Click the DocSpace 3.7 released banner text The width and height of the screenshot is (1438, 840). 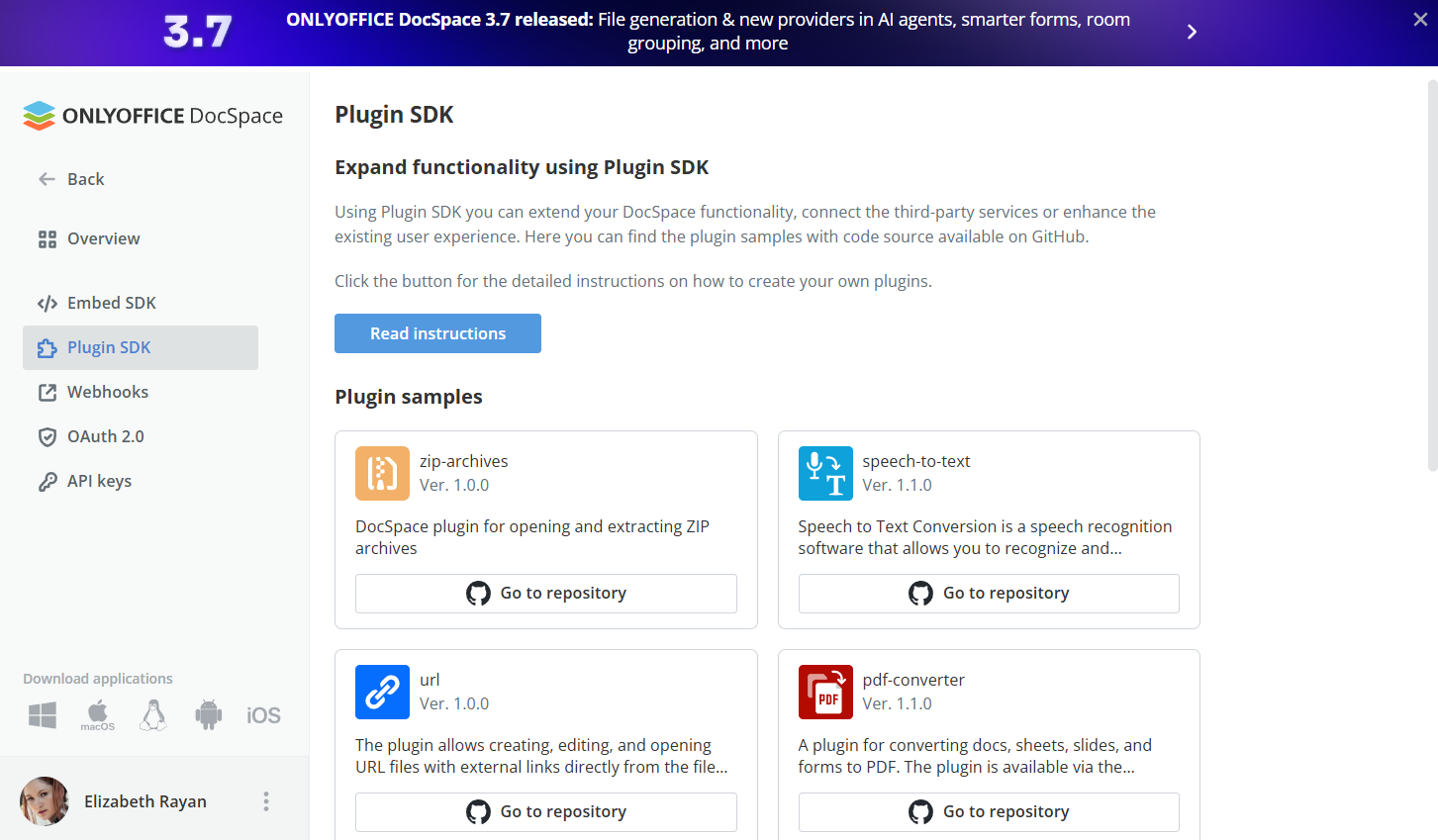[708, 32]
